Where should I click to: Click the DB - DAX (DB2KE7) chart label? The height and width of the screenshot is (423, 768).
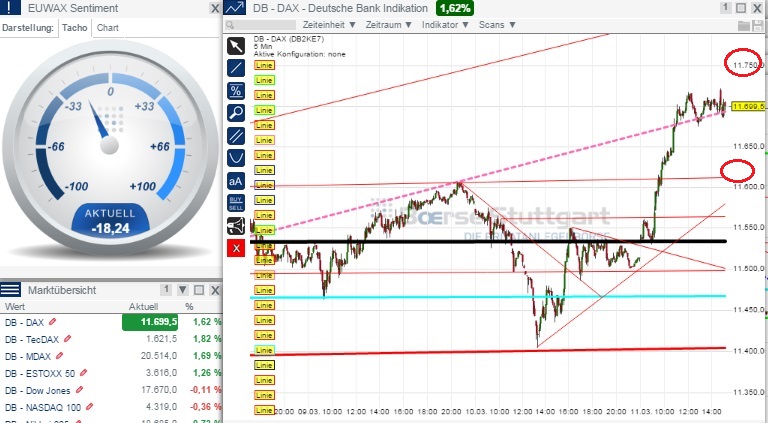point(288,39)
